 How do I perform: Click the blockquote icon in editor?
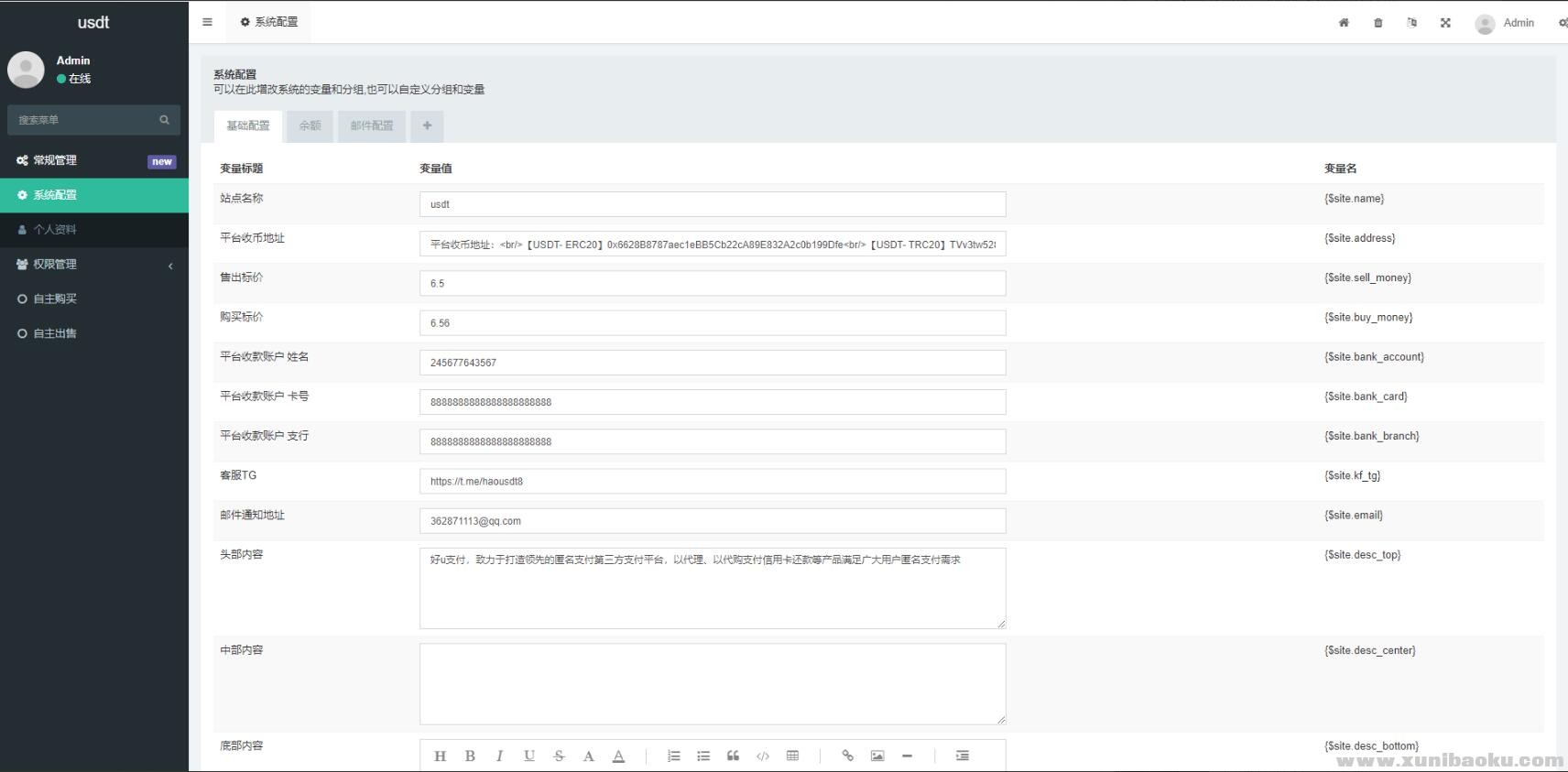click(733, 756)
